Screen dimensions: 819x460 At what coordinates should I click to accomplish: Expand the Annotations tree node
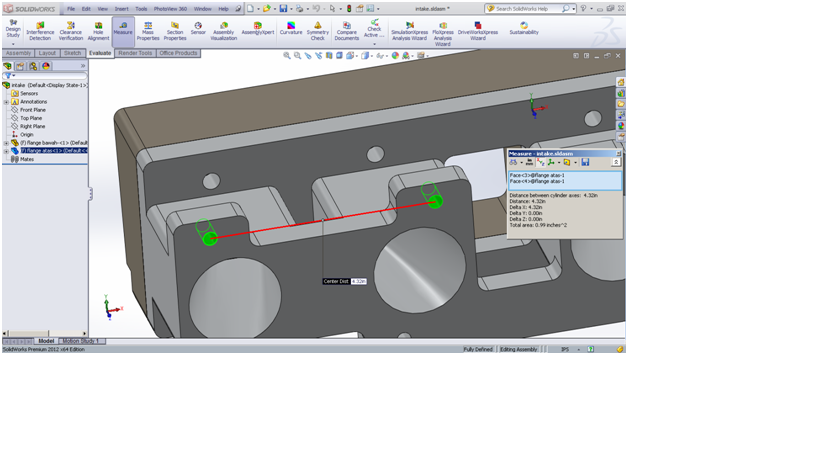[x=6, y=102]
